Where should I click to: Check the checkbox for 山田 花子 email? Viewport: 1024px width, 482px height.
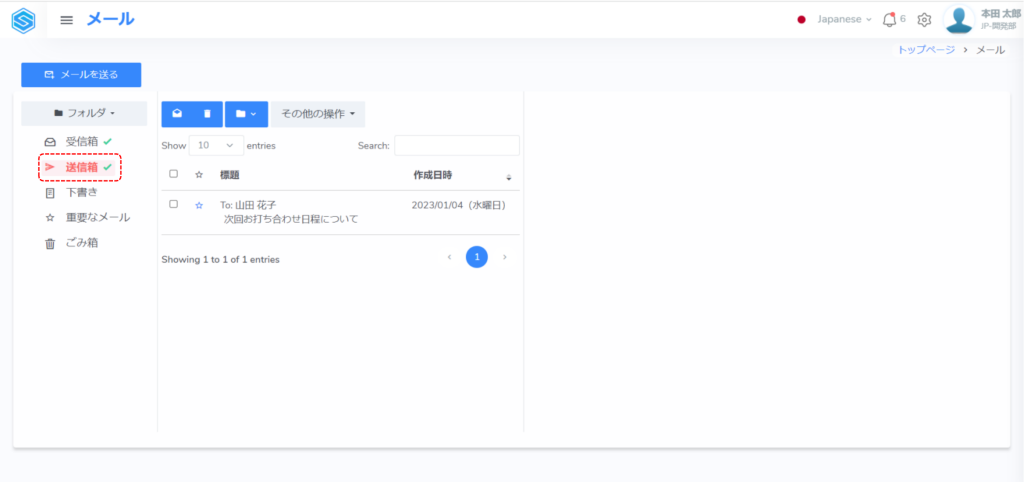174,204
